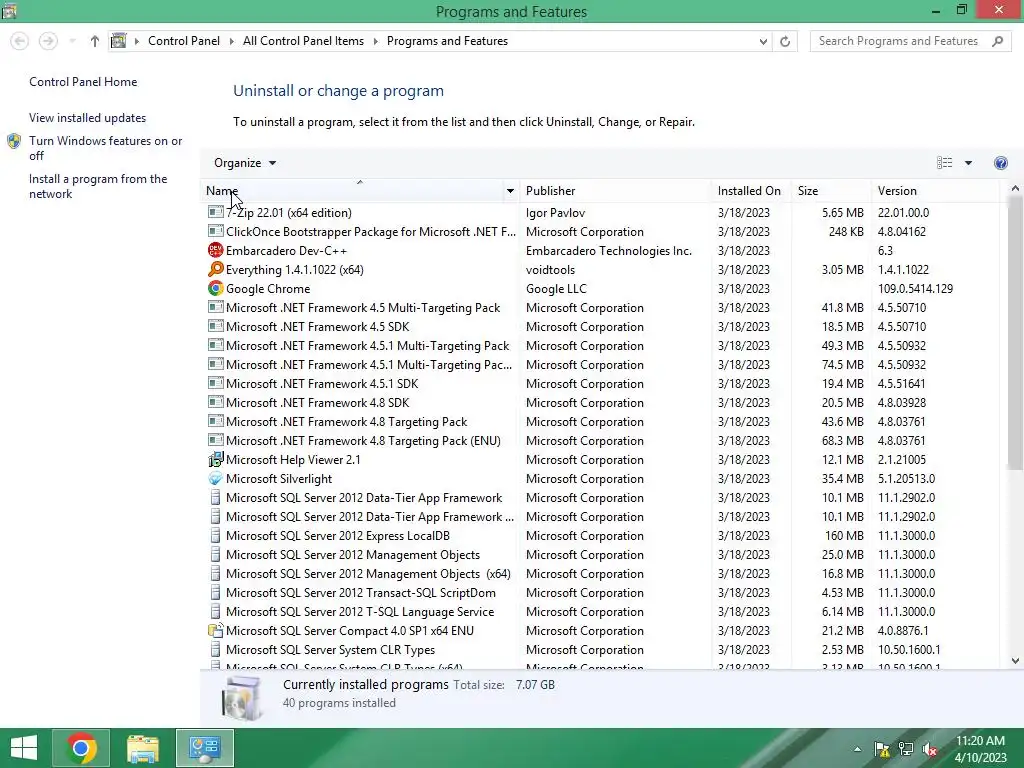Click the 7-Zip program icon
The width and height of the screenshot is (1024, 768).
[x=216, y=212]
